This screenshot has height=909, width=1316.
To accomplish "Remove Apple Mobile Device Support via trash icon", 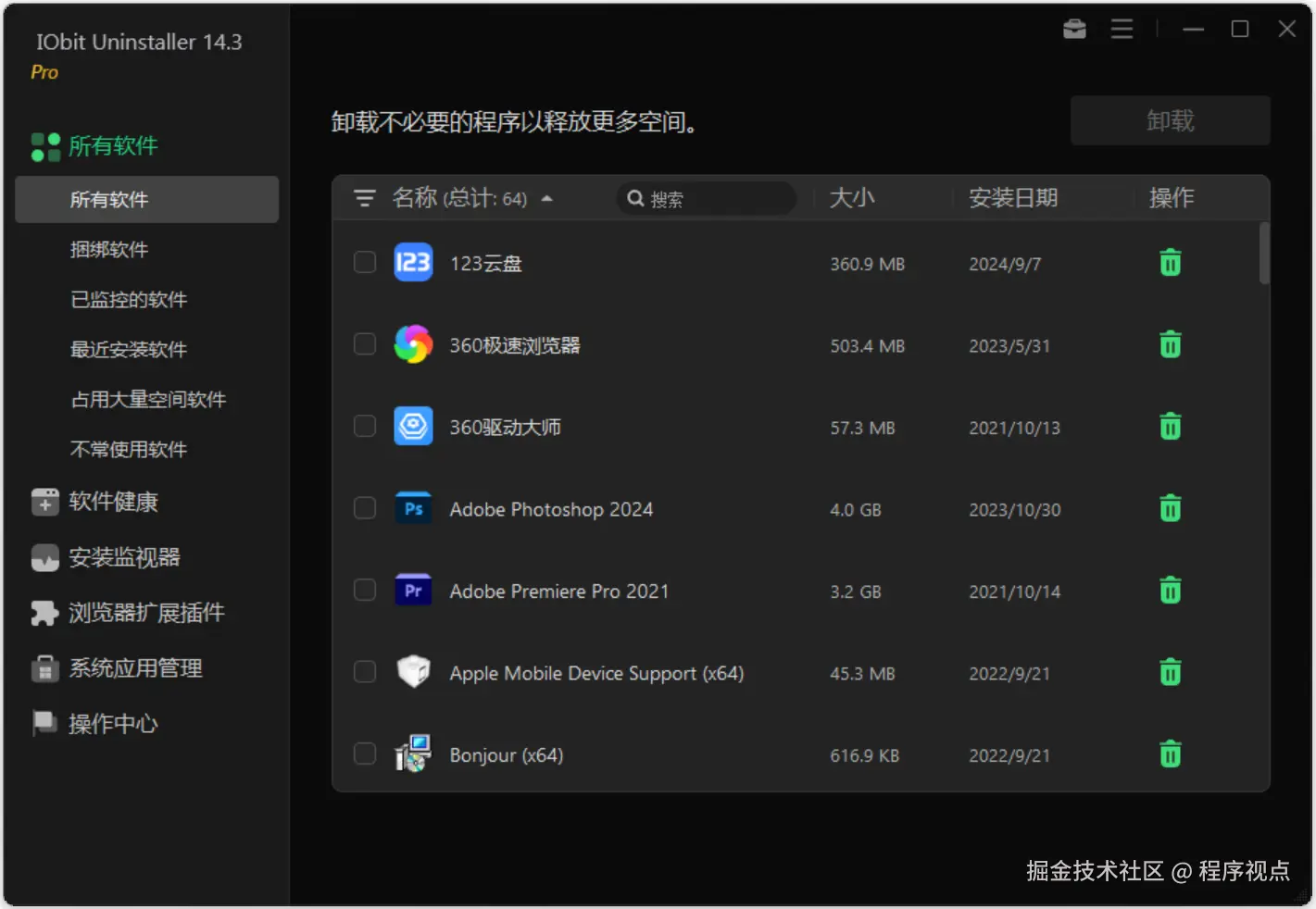I will click(1171, 672).
